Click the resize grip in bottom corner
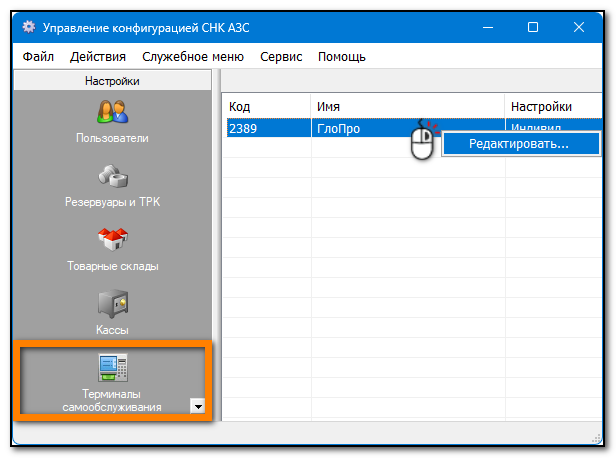This screenshot has height=458, width=616. 596,439
